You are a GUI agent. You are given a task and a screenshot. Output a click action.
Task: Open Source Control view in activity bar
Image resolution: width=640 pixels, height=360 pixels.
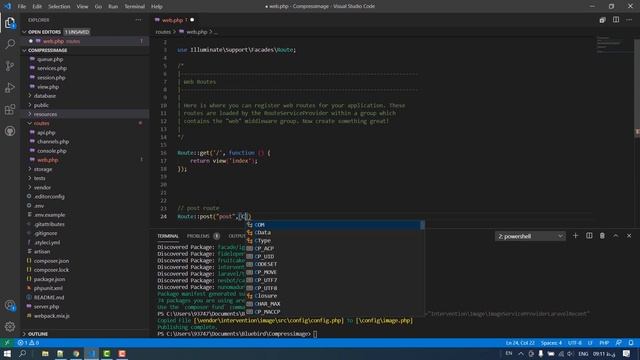(10, 66)
